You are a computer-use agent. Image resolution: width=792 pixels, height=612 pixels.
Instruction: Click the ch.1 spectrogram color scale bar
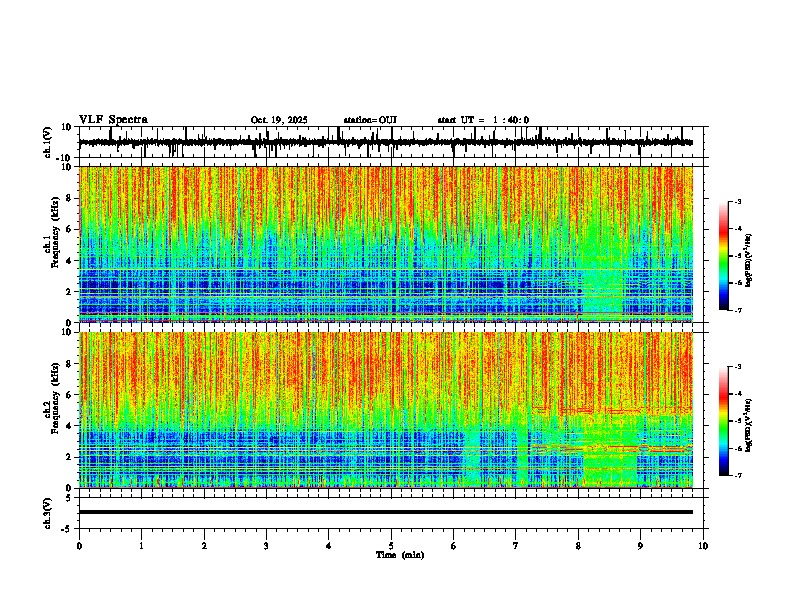click(x=723, y=256)
